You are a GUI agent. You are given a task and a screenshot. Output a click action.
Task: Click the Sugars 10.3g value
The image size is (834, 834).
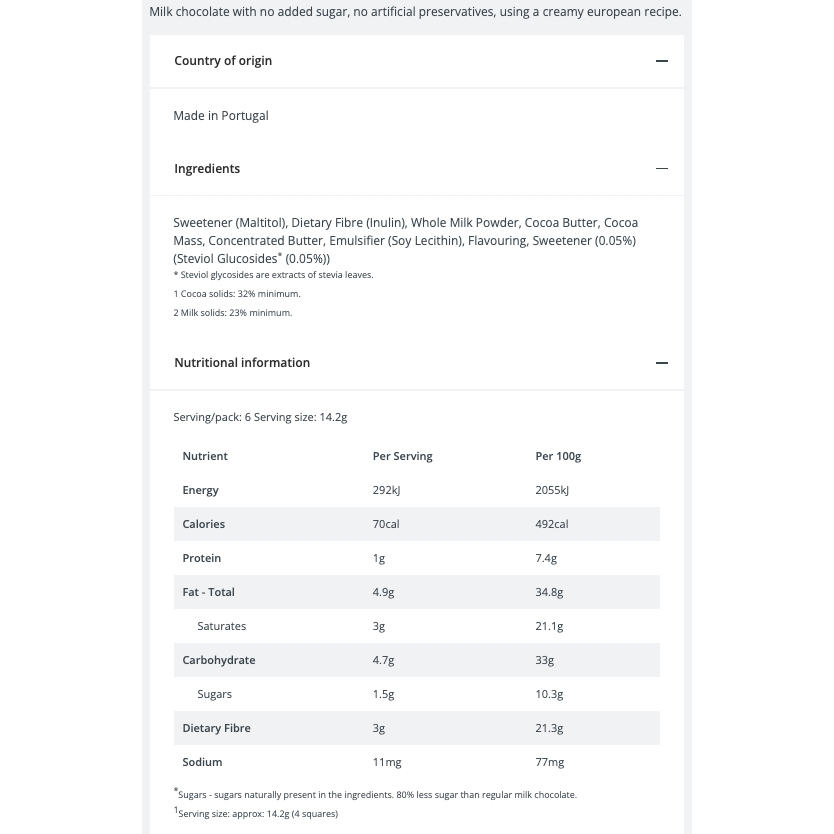(x=549, y=695)
